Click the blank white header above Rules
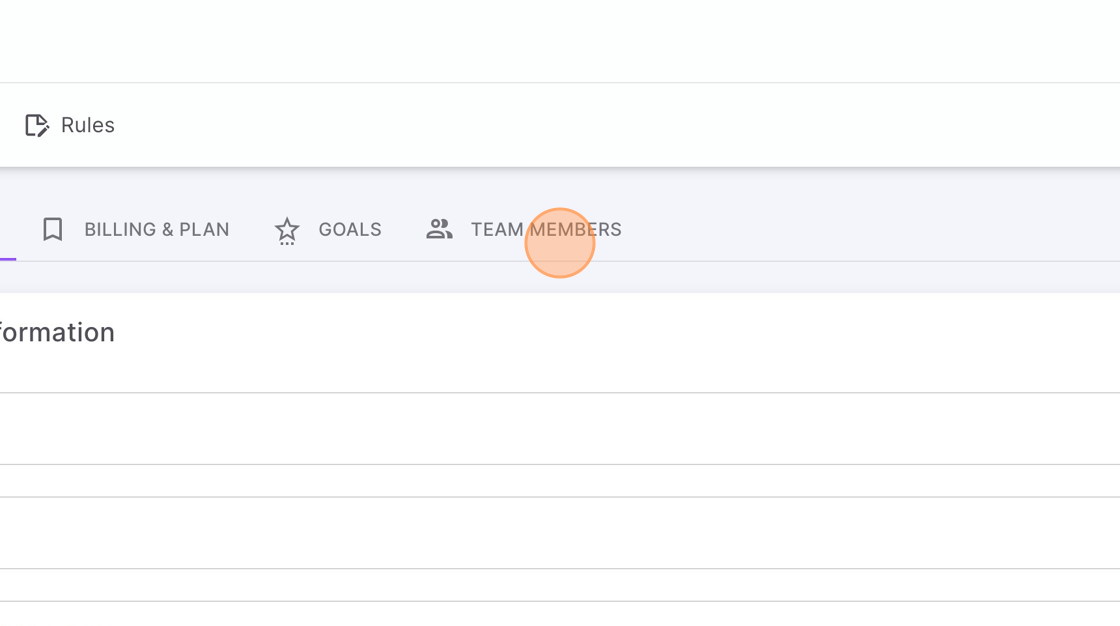 (560, 41)
